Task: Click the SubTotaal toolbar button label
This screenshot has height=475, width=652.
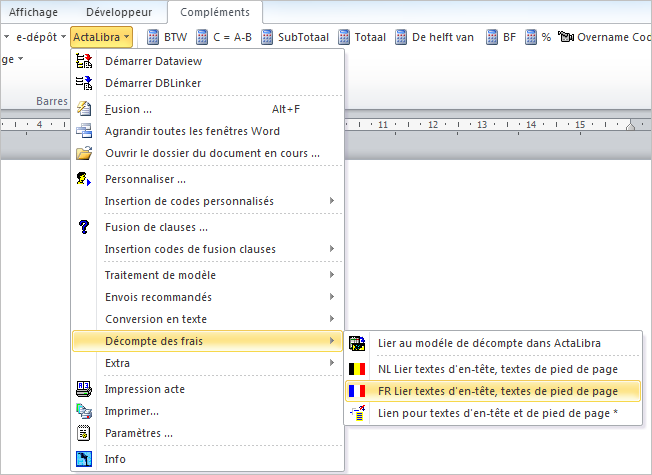Action: tap(303, 37)
